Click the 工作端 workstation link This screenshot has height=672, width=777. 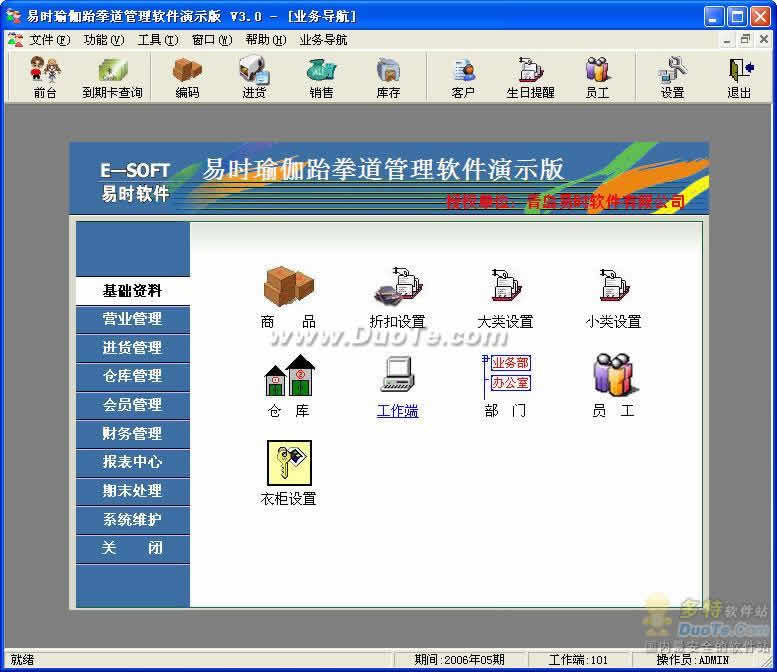[397, 411]
